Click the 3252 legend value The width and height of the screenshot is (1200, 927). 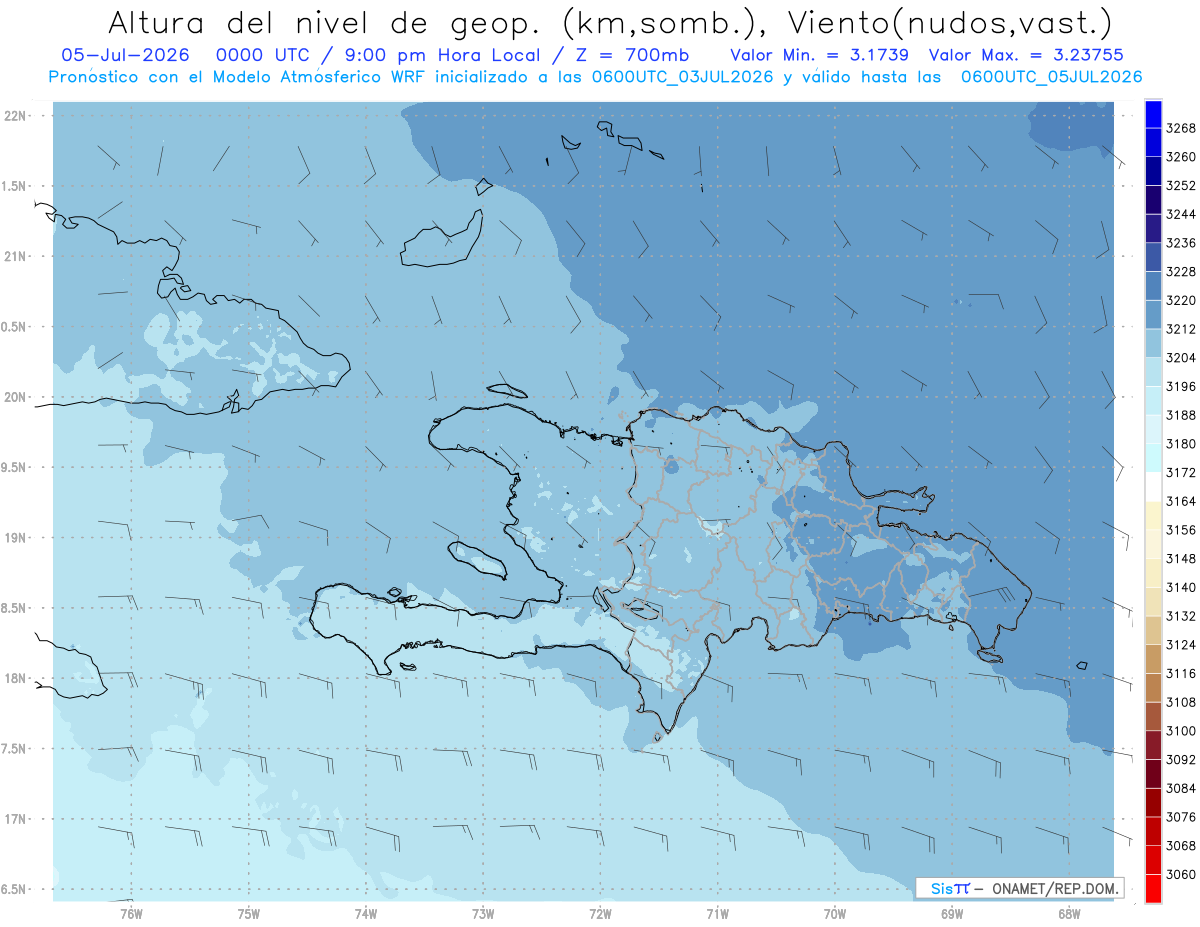pyautogui.click(x=1180, y=186)
